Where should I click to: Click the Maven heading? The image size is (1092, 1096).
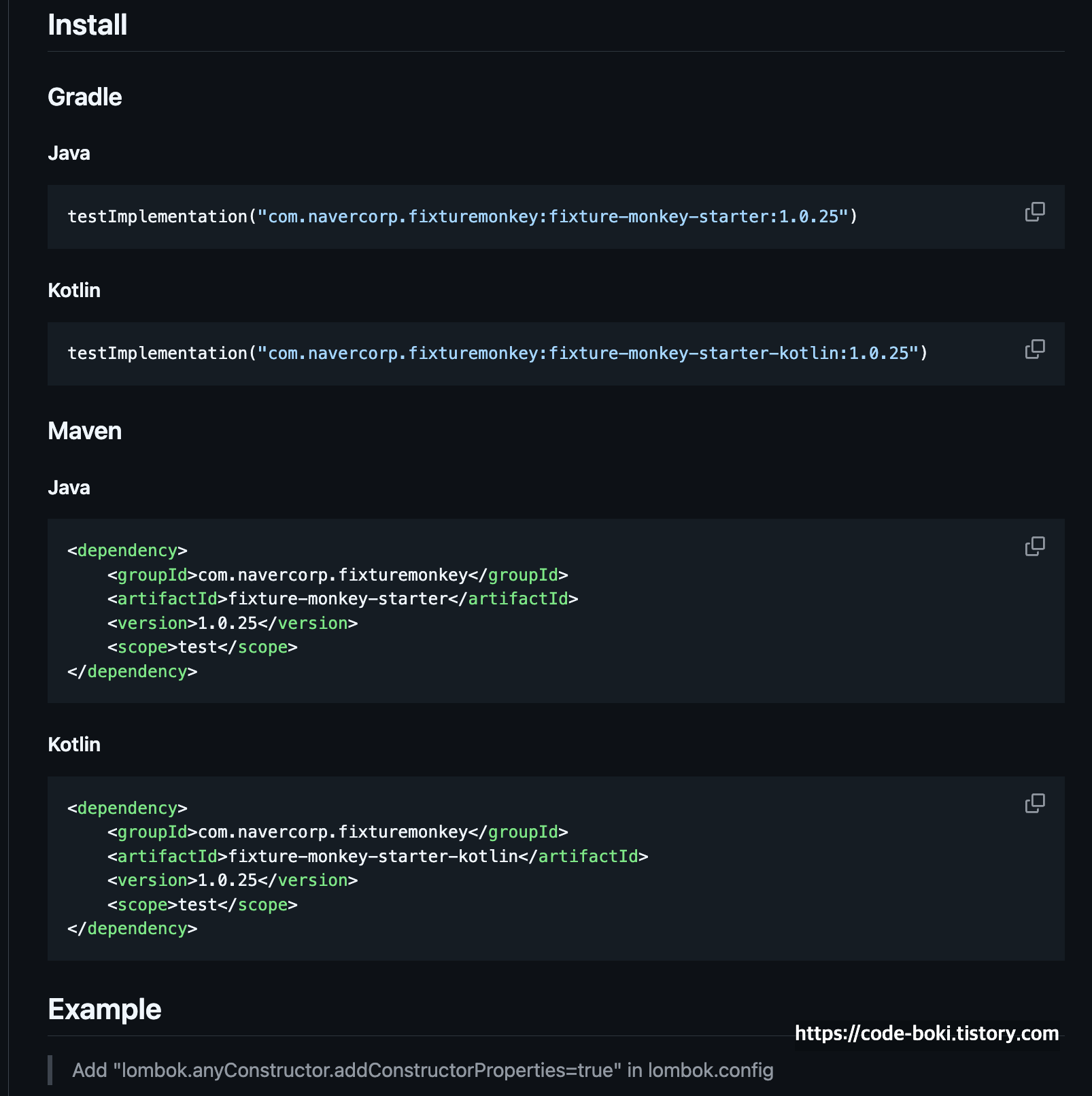click(x=84, y=431)
